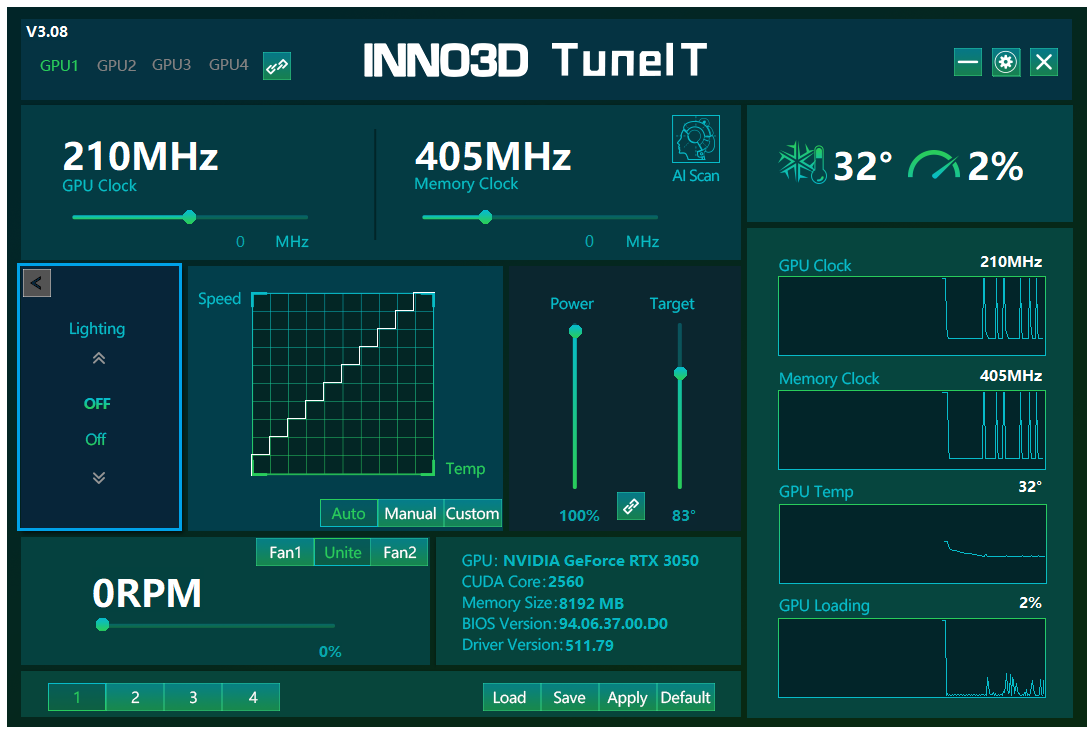This screenshot has width=1092, height=732.
Task: Set fan mode to Custom
Action: click(x=472, y=513)
